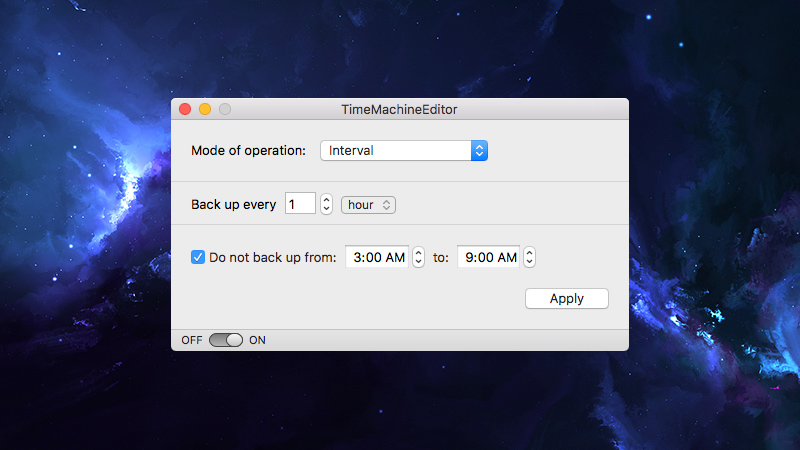Screen dimensions: 800x450
Task: Uncheck Do not back up from checkbox
Action: 198,257
